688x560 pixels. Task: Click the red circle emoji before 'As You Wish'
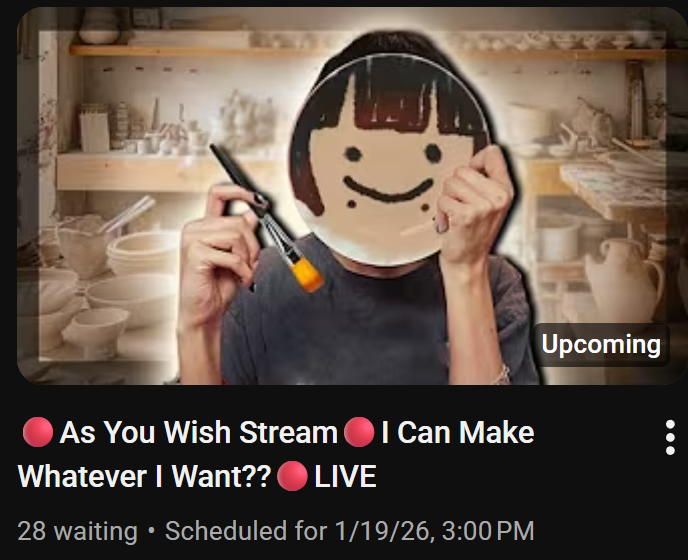point(38,432)
